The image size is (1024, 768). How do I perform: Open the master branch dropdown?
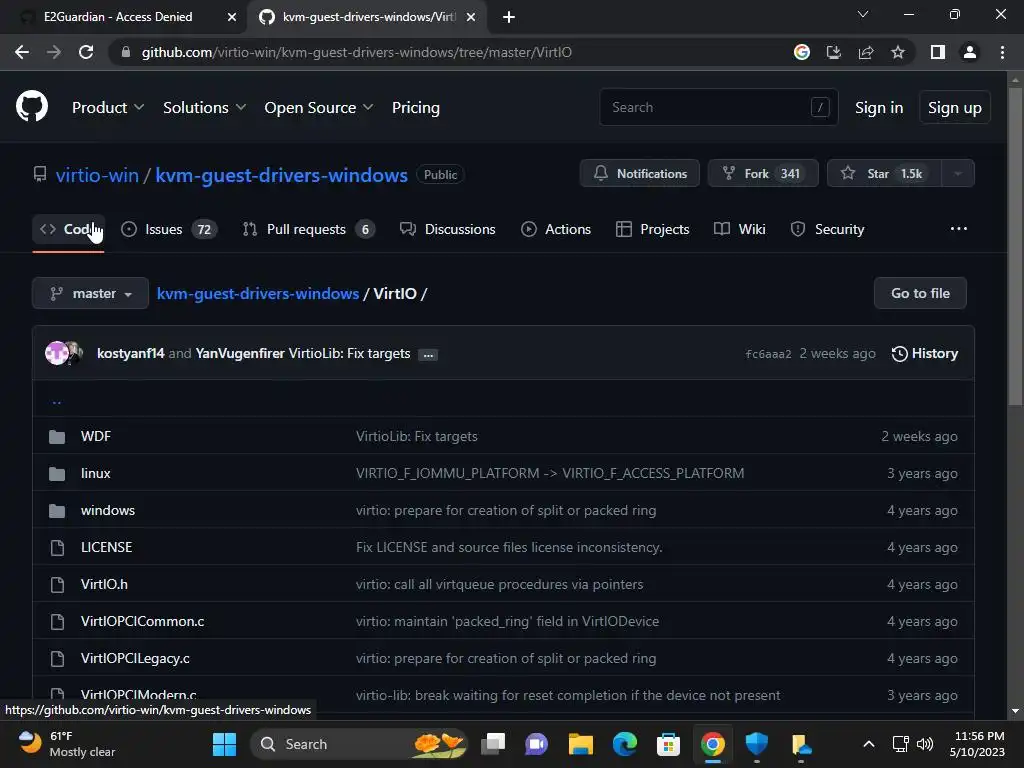click(90, 293)
